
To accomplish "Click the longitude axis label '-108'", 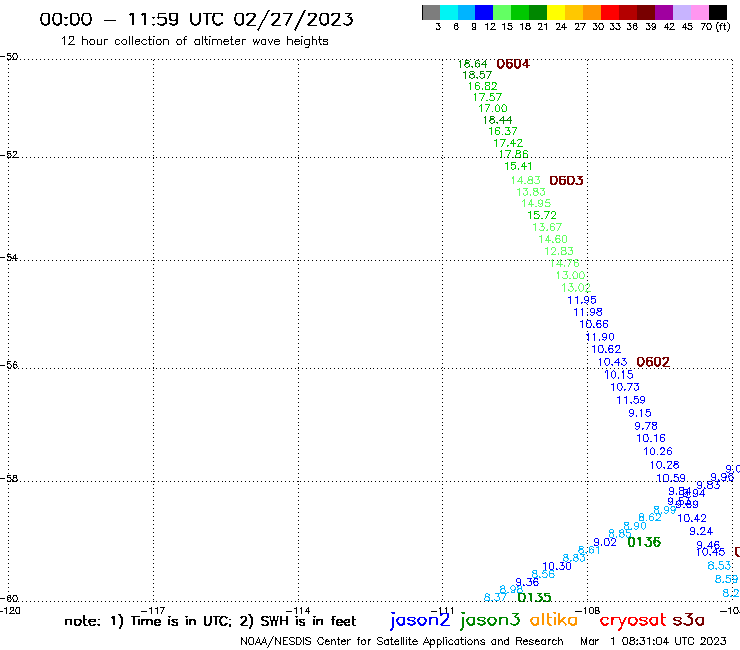I will (x=588, y=610).
